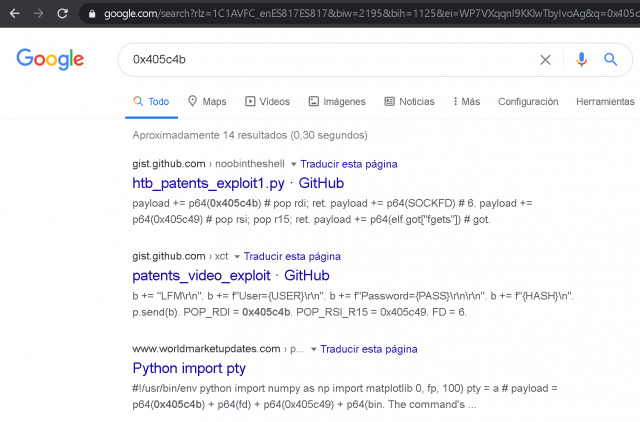
Task: Clear the search query with X icon
Action: coord(545,60)
